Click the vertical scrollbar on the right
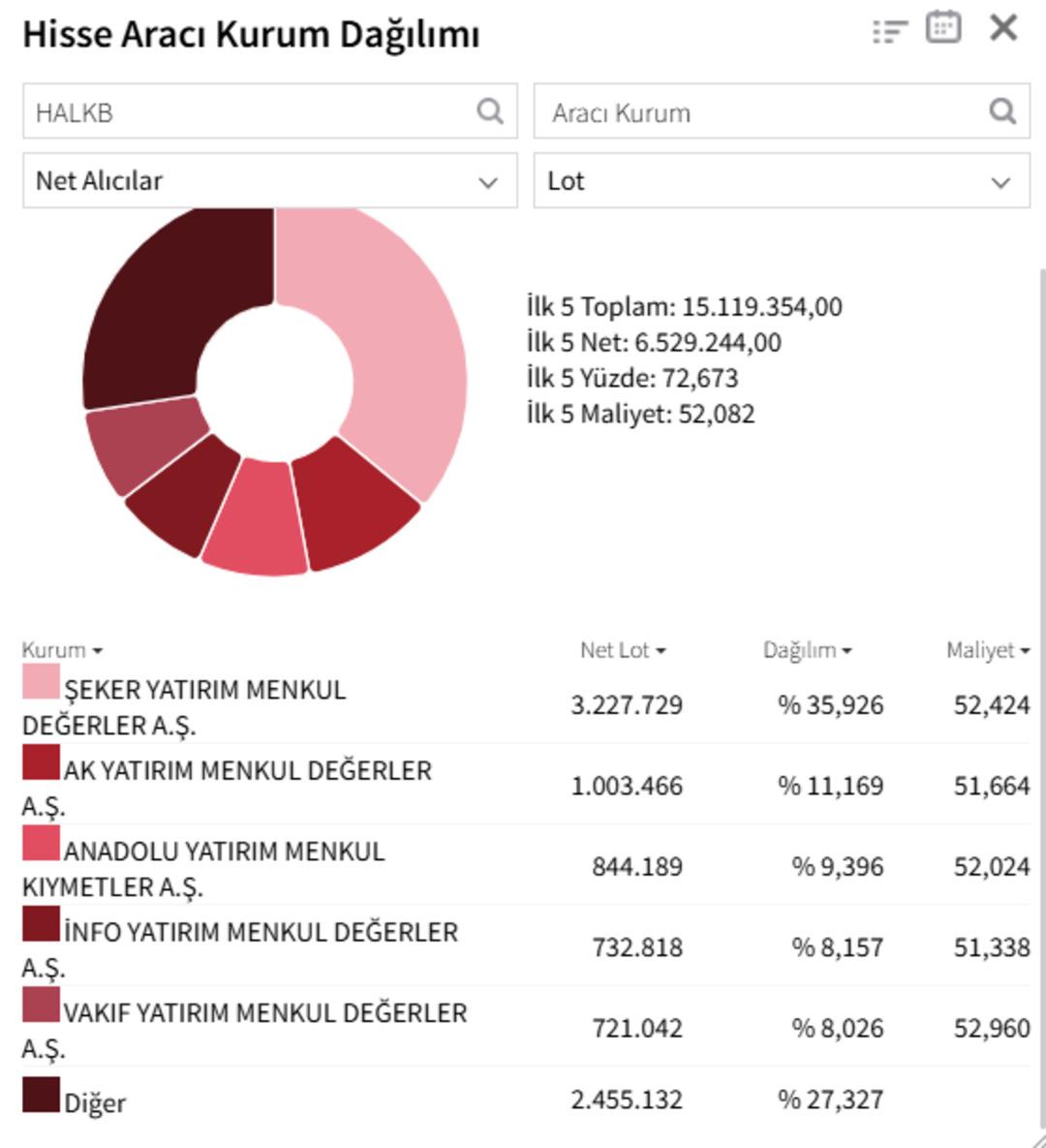 click(x=1039, y=581)
